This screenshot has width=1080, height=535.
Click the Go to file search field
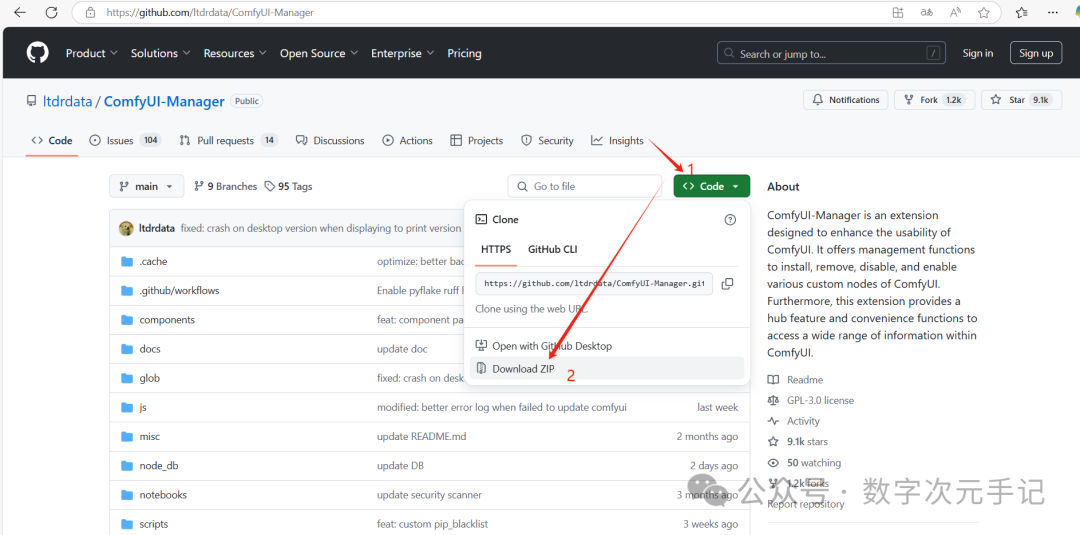585,187
